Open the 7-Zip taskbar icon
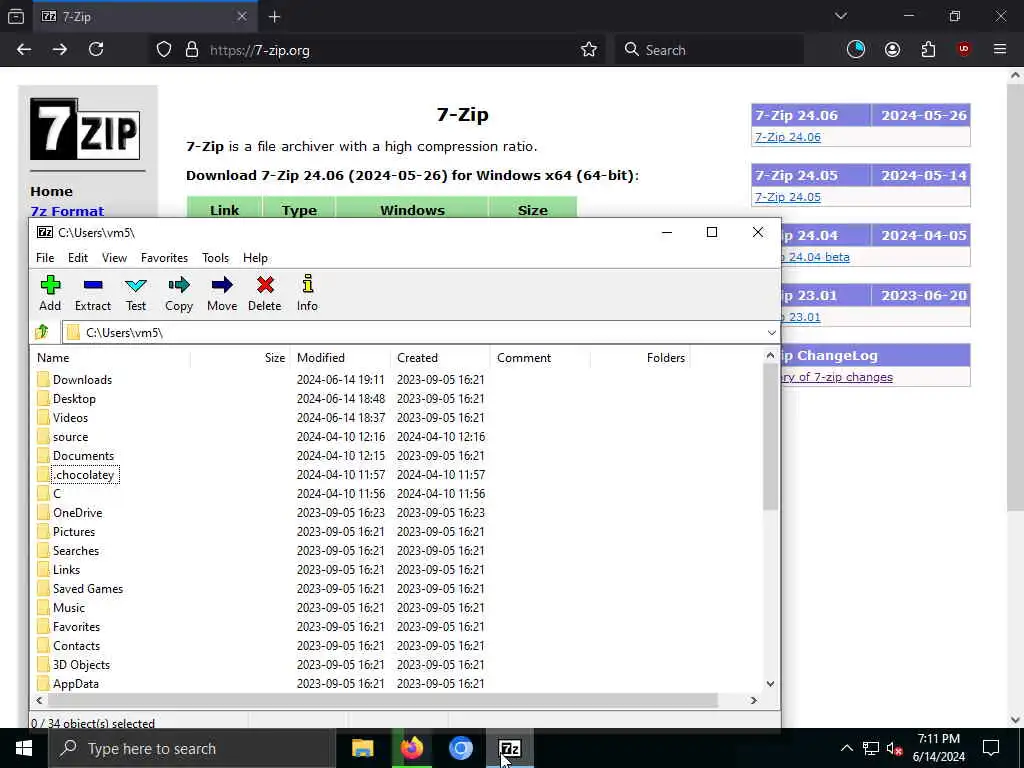 pos(509,748)
